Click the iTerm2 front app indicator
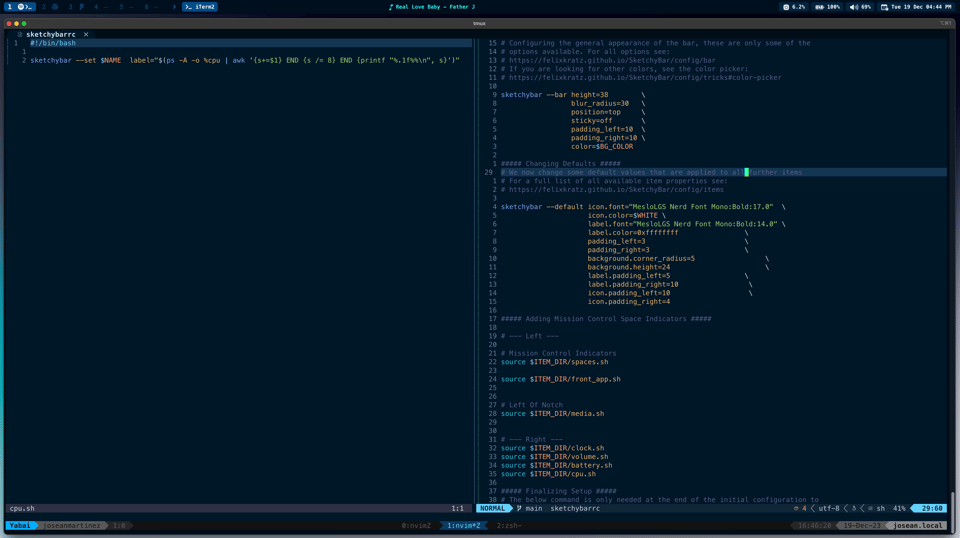Screen dimensions: 960x538 coord(200,7)
